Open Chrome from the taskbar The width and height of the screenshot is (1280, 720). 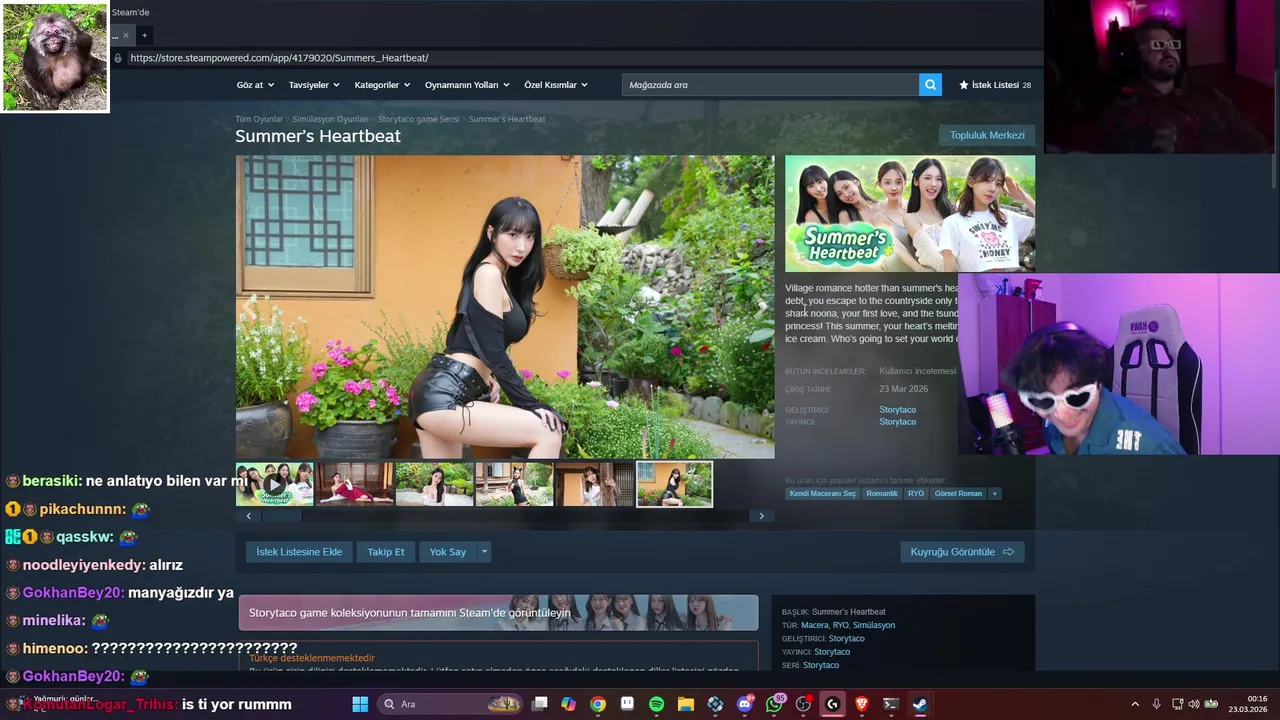[x=597, y=704]
